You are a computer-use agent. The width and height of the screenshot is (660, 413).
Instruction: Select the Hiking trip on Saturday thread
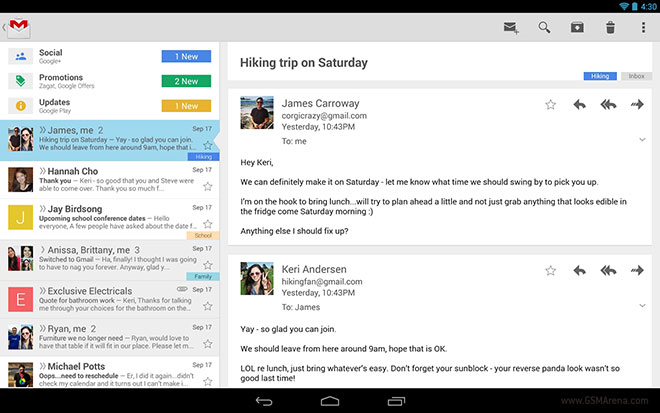109,140
